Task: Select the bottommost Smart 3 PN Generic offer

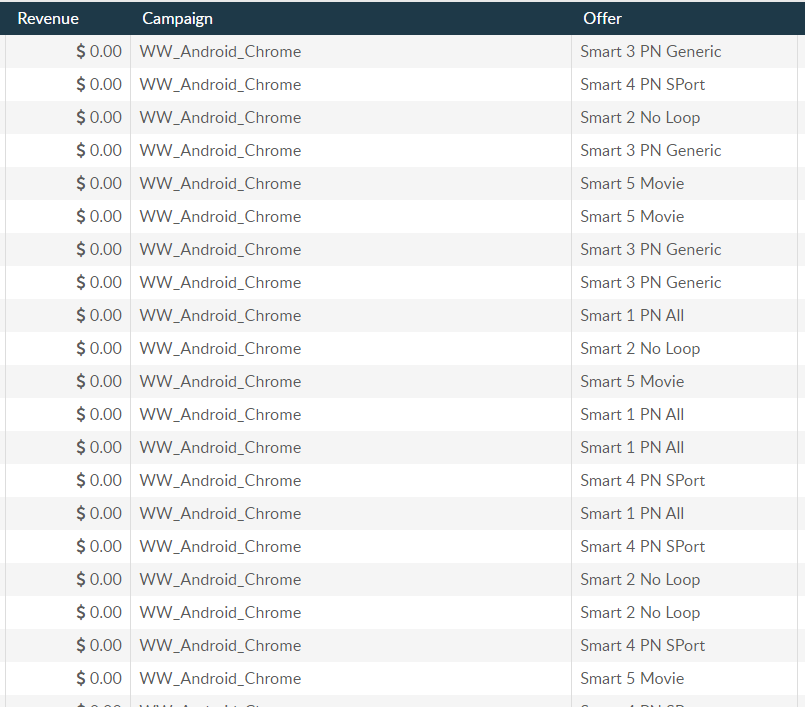Action: click(x=650, y=282)
